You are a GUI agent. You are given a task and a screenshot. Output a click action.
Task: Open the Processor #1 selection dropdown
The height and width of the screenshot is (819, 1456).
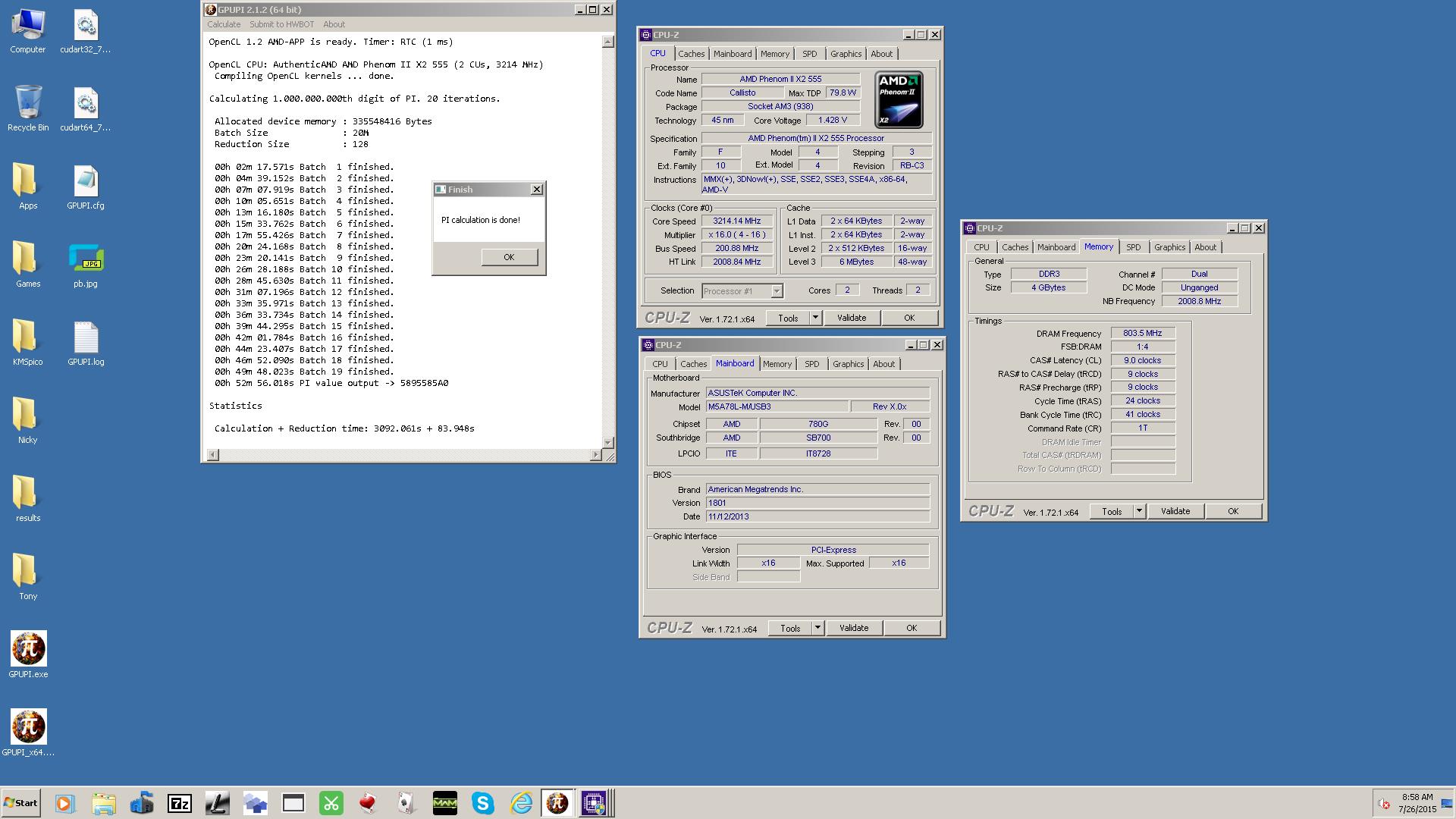pos(742,291)
